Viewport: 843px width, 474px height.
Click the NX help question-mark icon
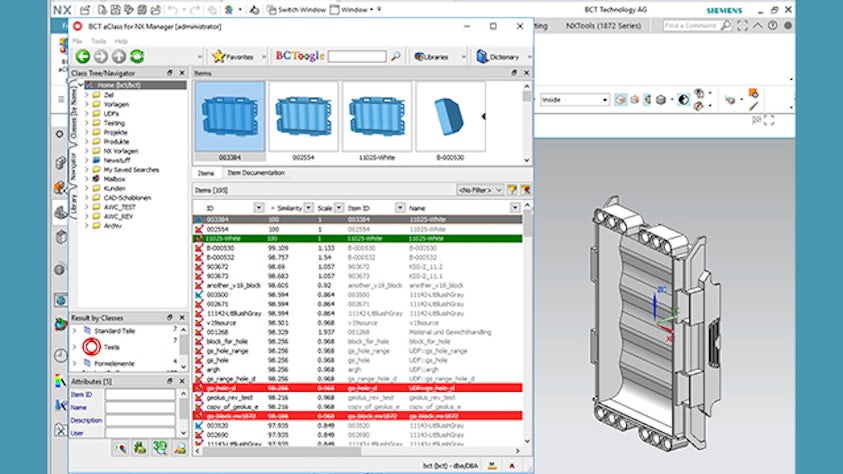[x=773, y=26]
